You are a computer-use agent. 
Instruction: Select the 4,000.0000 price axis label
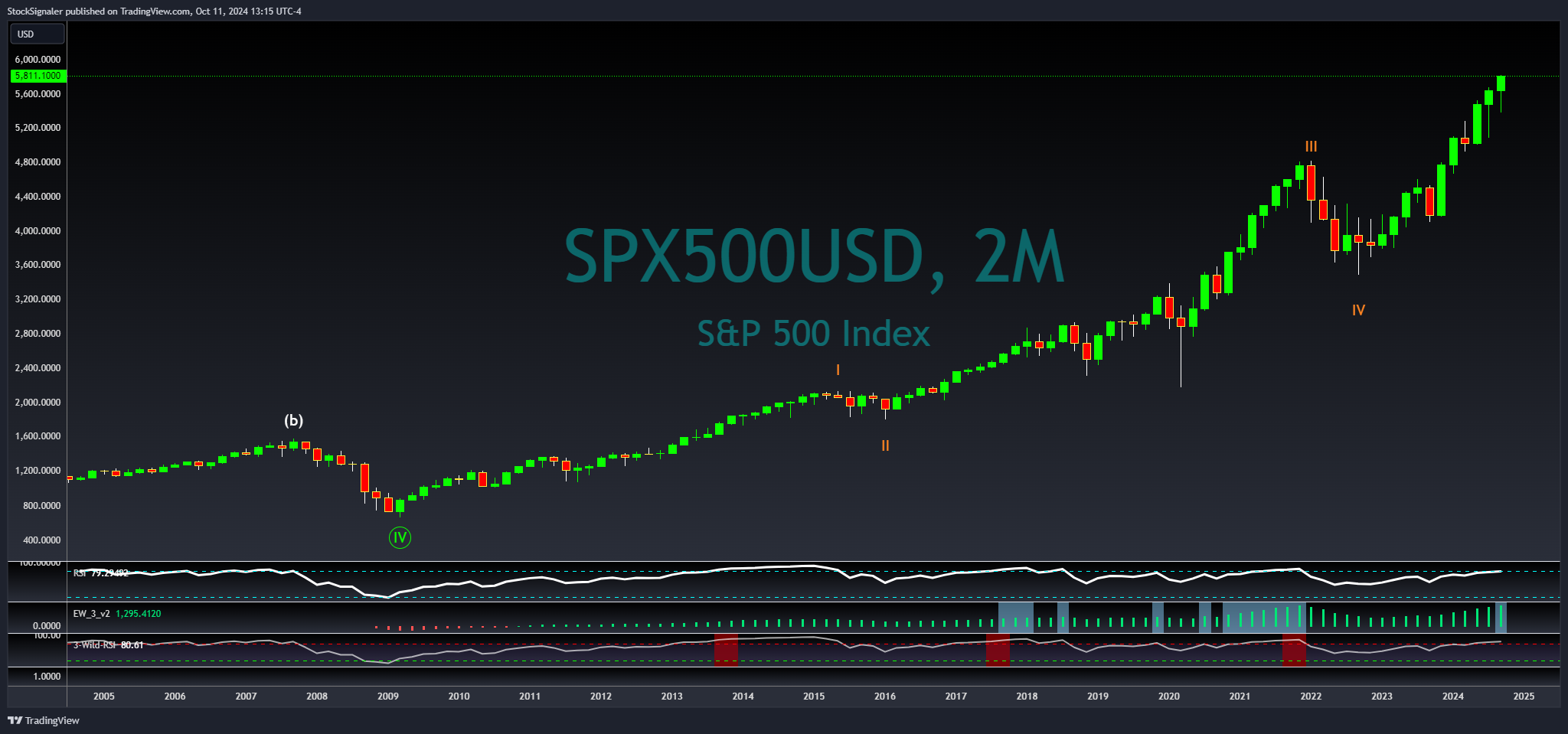[38, 231]
